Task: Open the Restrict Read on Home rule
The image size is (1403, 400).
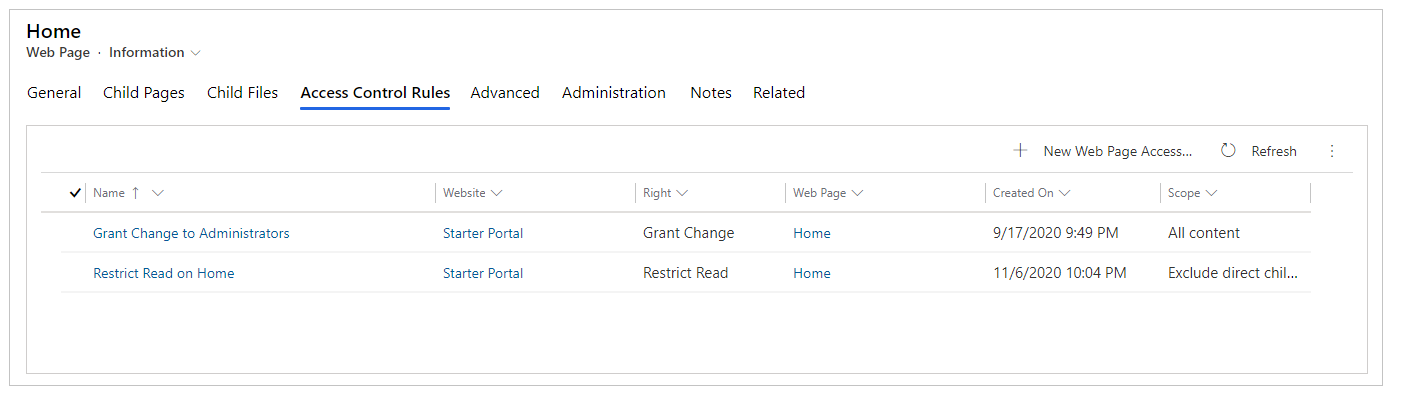Action: coord(163,273)
